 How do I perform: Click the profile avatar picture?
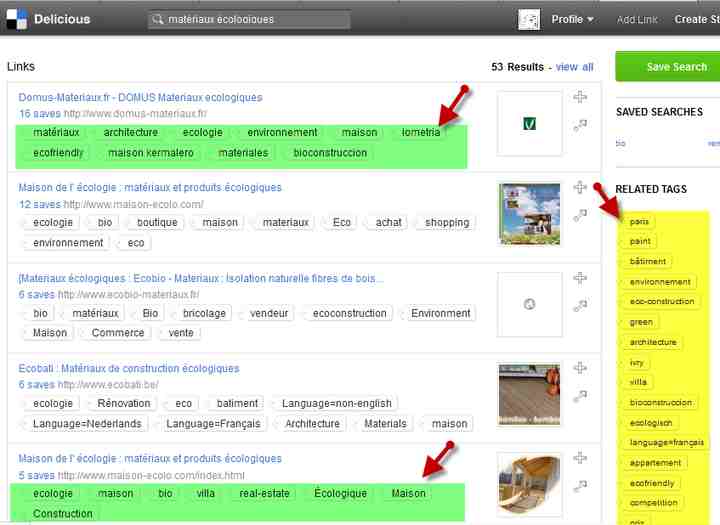(529, 20)
